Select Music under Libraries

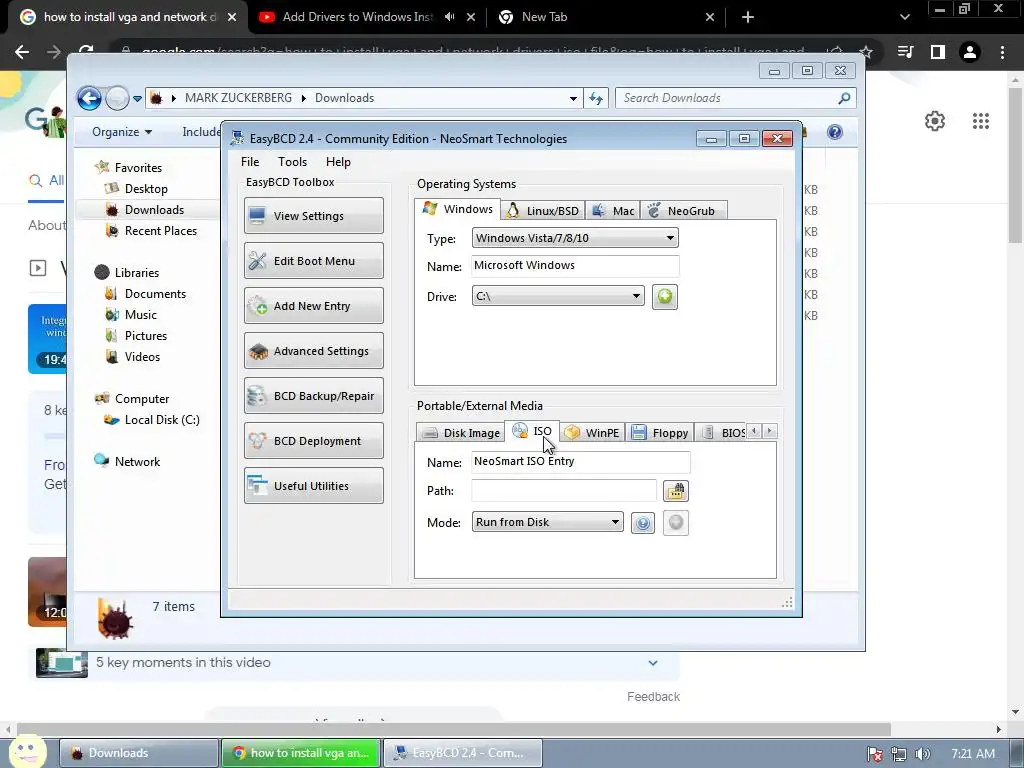point(140,315)
